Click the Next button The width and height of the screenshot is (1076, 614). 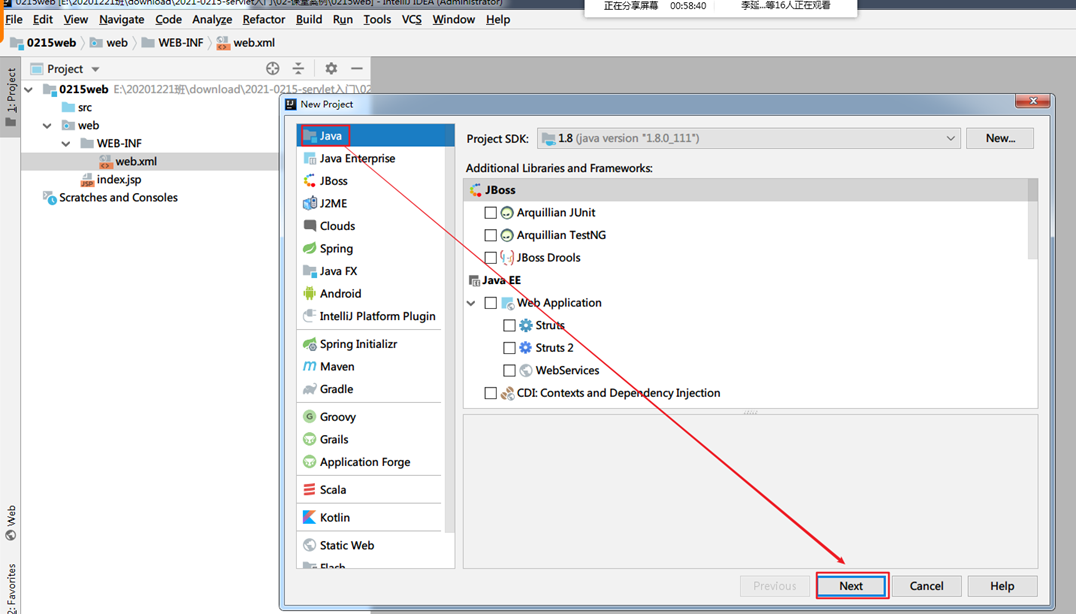click(x=852, y=586)
